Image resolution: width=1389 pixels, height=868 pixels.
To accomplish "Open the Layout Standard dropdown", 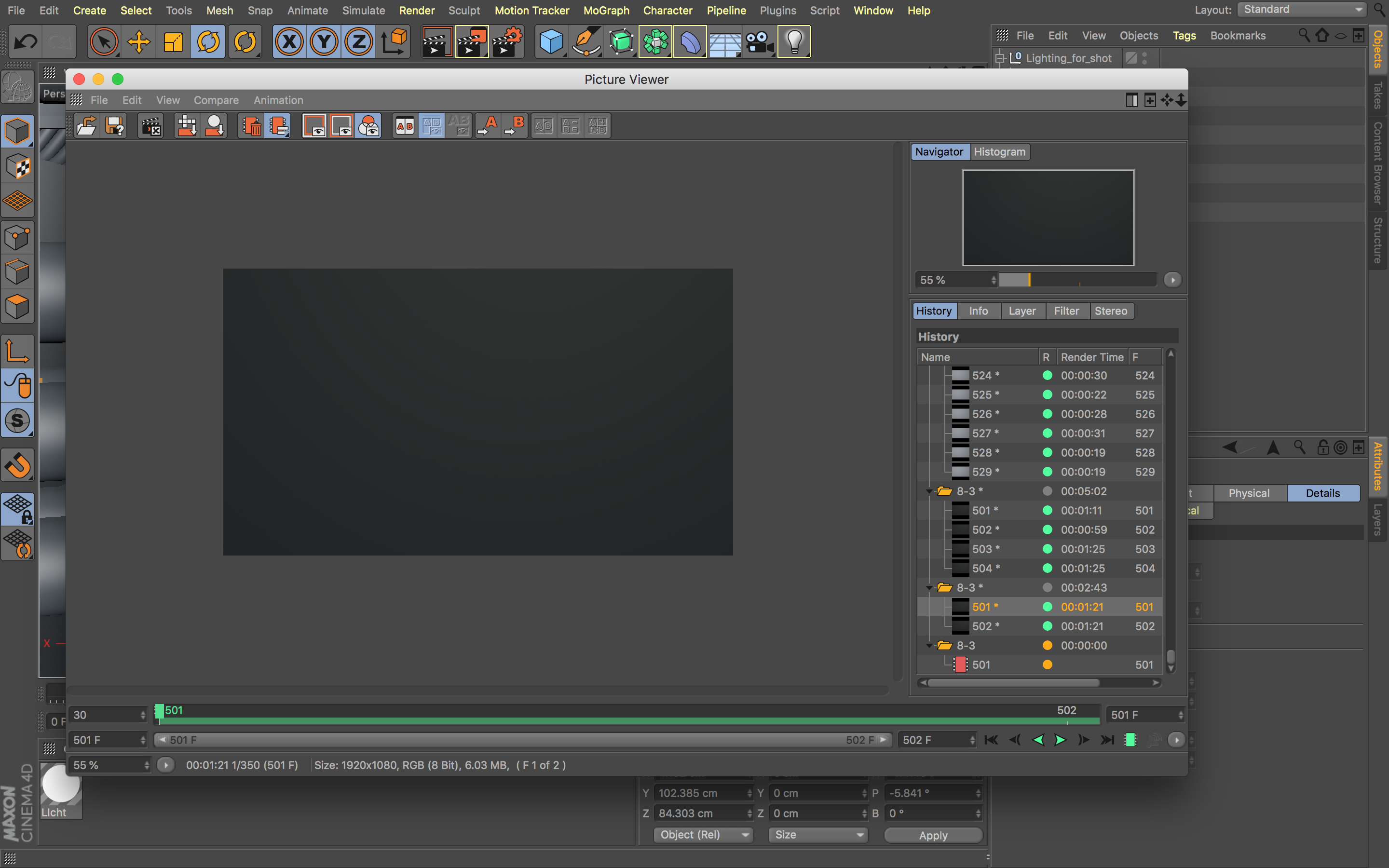I will [x=1301, y=10].
